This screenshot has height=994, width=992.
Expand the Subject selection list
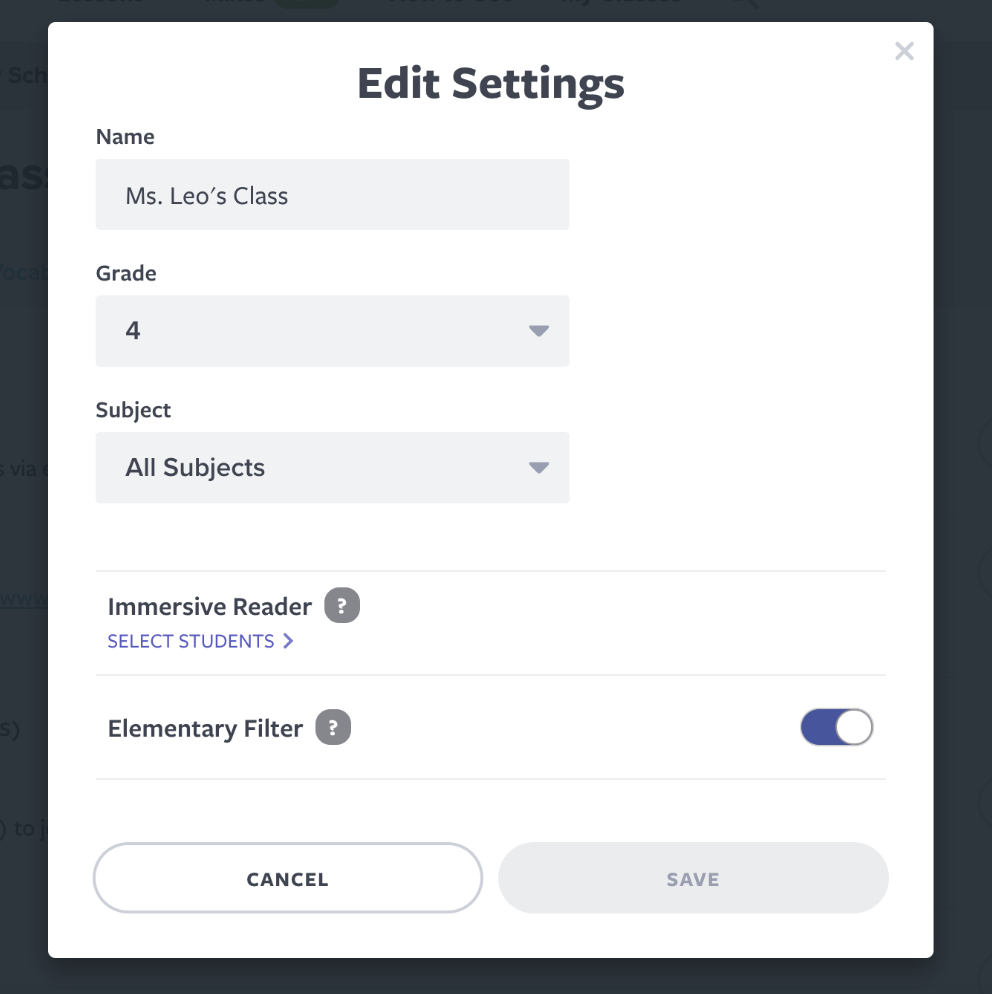332,467
